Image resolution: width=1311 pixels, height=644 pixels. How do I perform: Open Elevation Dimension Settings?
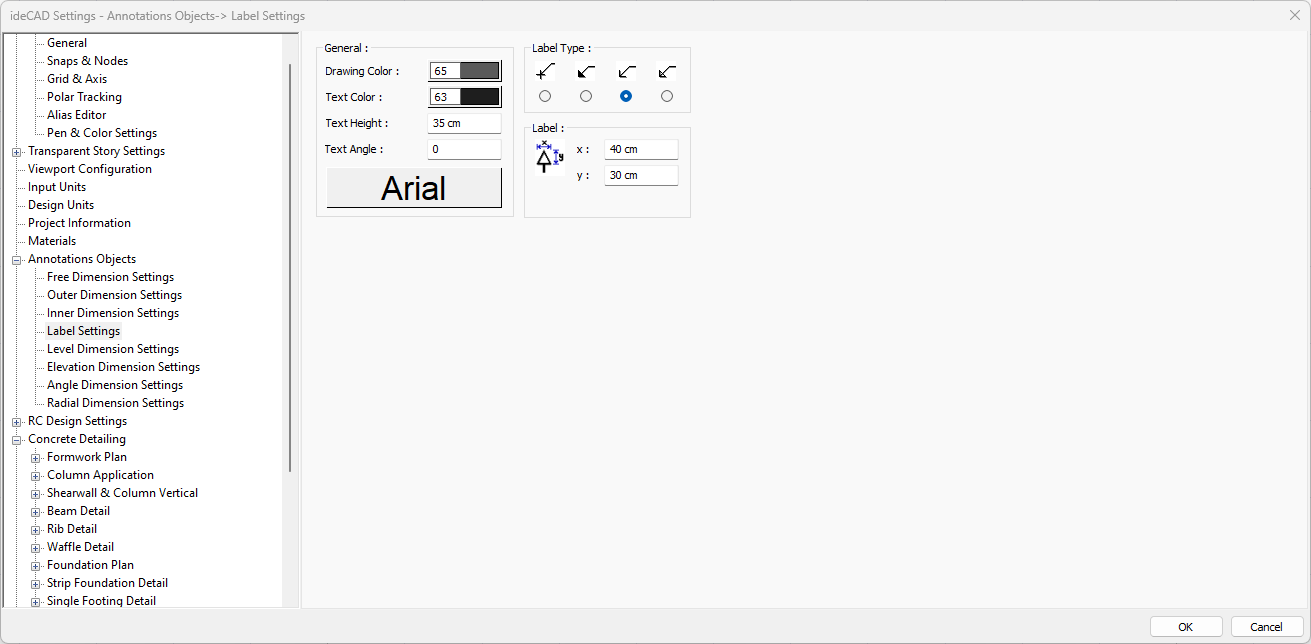tap(124, 367)
